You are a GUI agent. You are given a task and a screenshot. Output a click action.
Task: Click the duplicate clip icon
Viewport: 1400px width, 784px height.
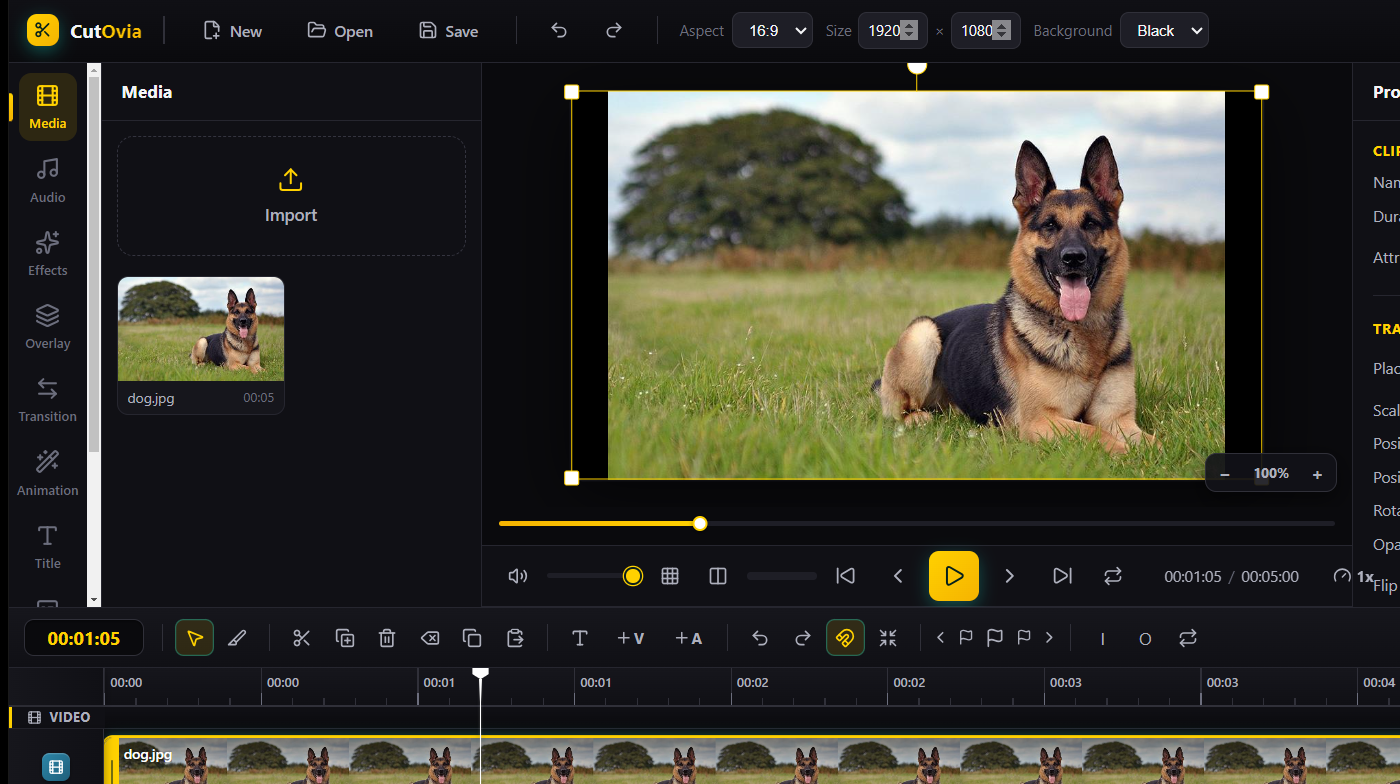pyautogui.click(x=345, y=638)
